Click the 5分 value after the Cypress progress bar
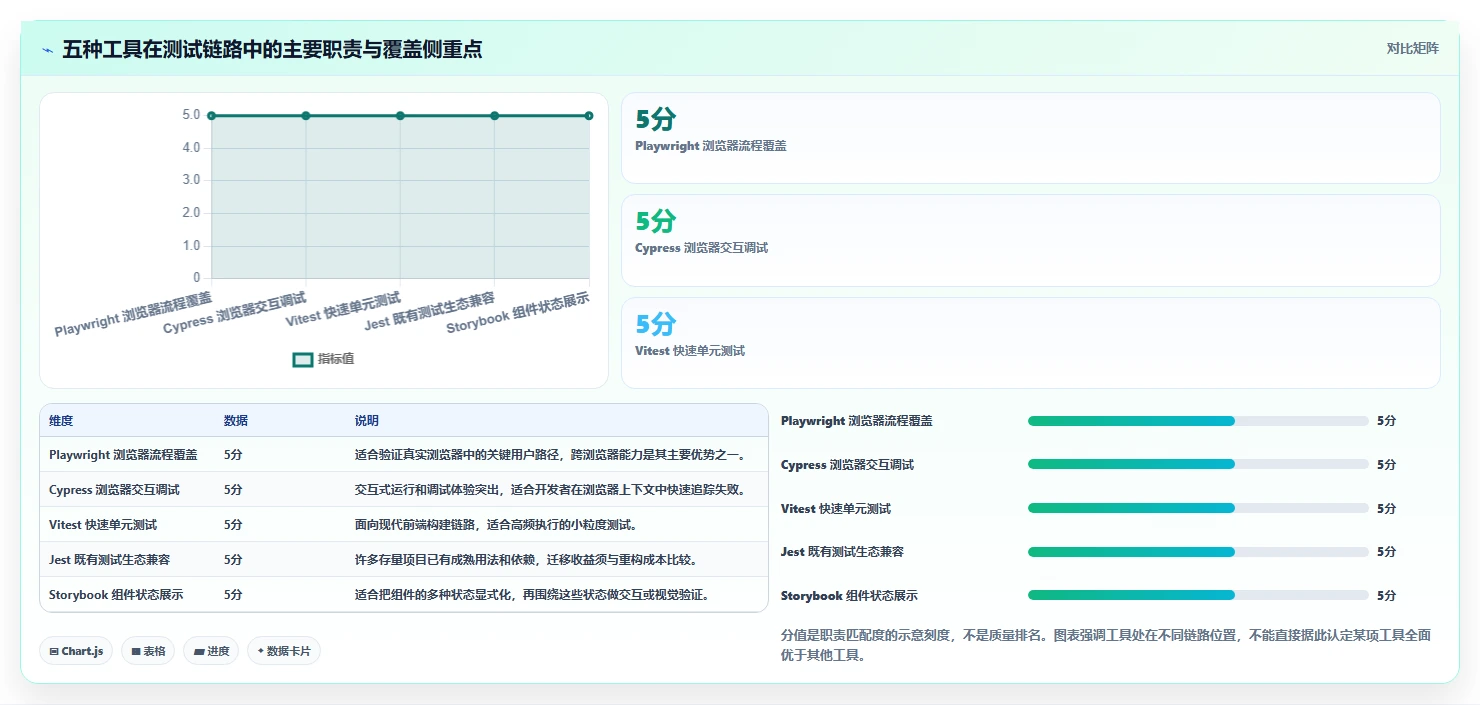Screen dimensions: 1480x705 pyautogui.click(x=1386, y=465)
